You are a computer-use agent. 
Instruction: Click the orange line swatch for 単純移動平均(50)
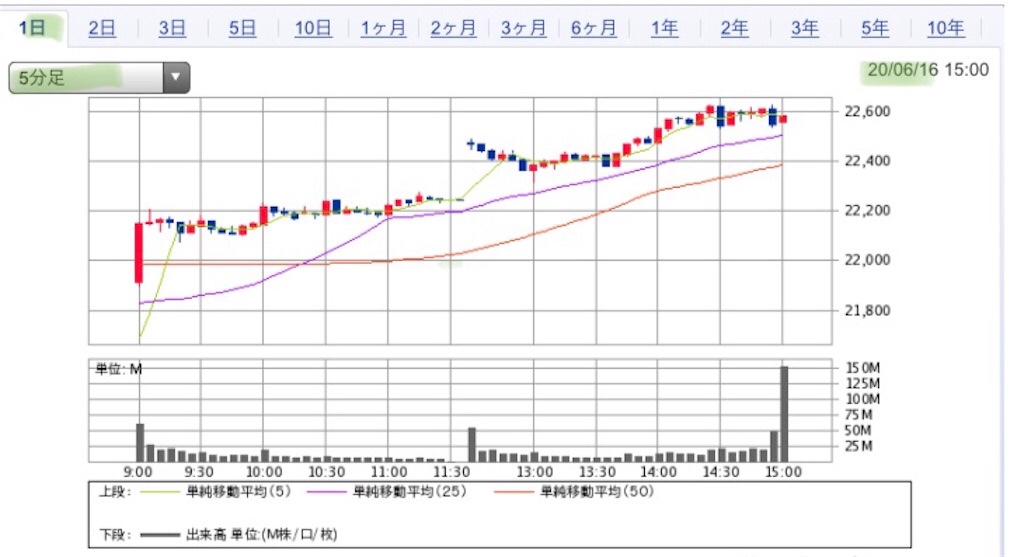click(513, 492)
